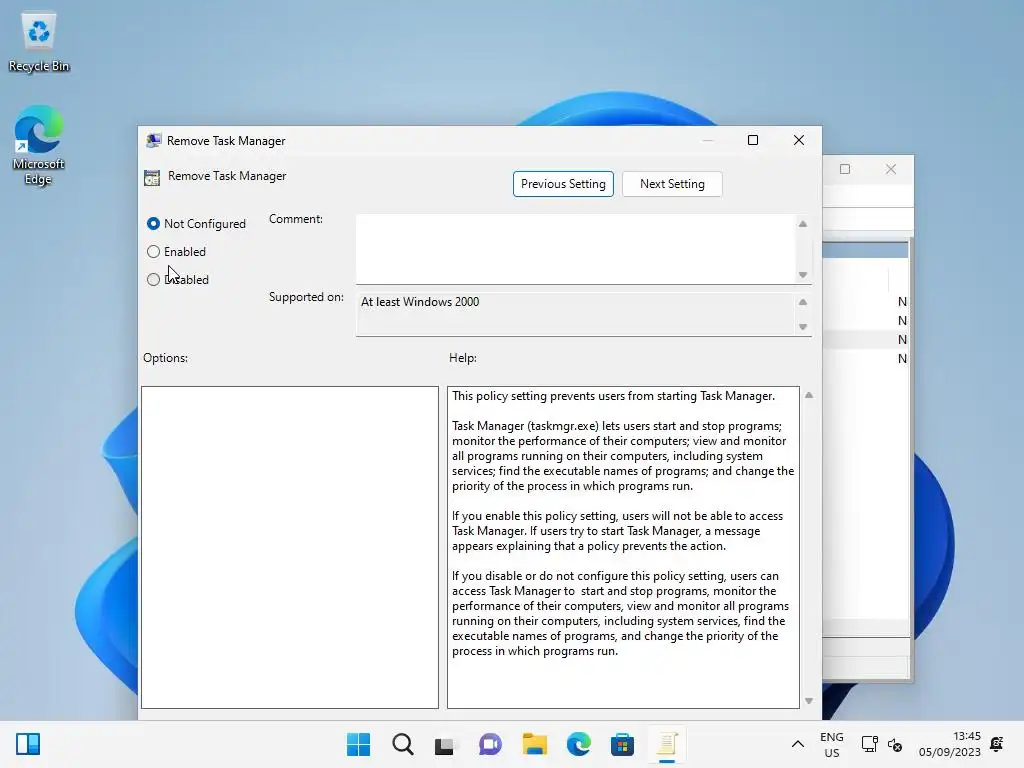This screenshot has height=768, width=1024.
Task: Click the Next Setting button
Action: 672,184
